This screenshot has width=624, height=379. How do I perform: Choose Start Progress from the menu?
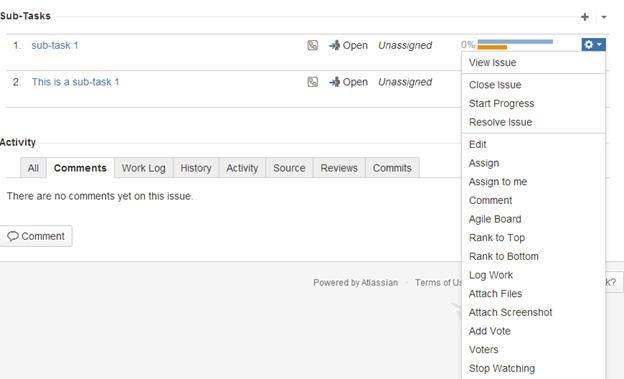501,104
